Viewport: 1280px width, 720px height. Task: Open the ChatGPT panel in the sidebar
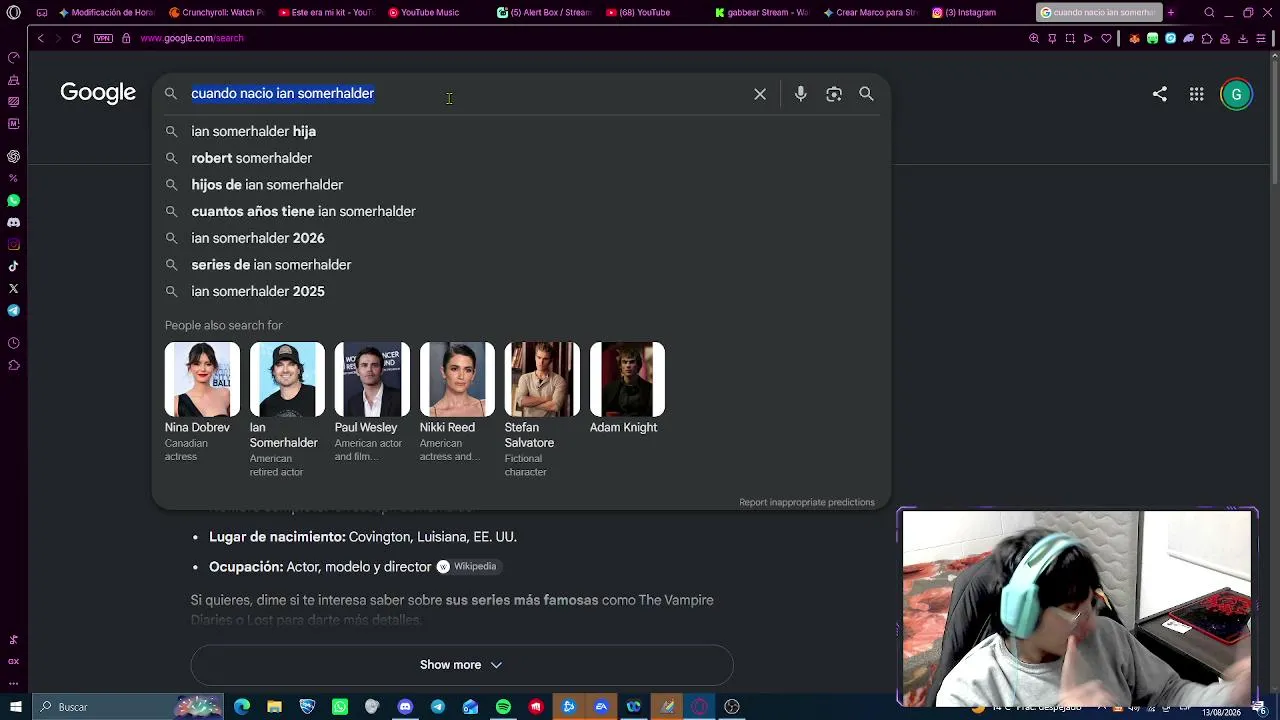coord(13,156)
